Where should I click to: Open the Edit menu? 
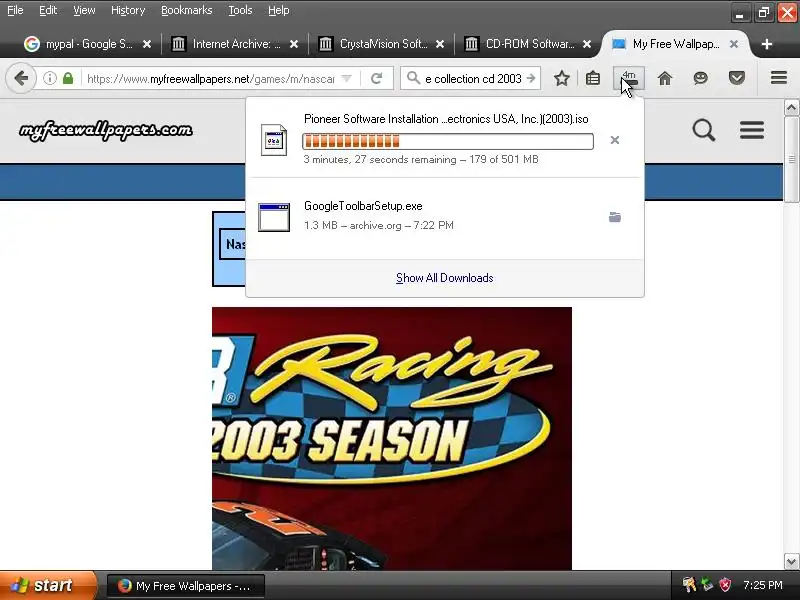tap(48, 10)
